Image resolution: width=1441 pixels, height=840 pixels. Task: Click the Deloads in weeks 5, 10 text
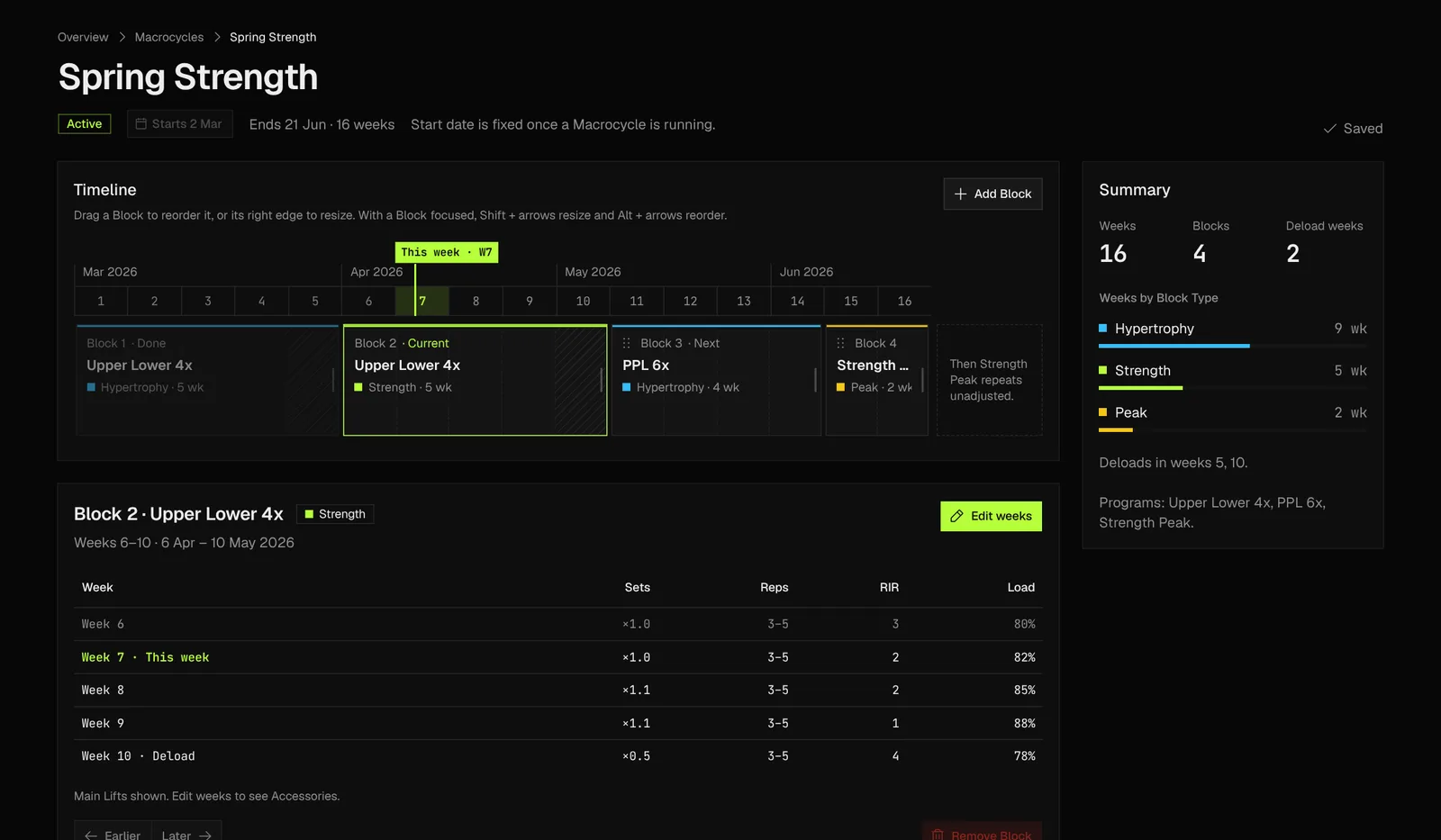[x=1174, y=463]
